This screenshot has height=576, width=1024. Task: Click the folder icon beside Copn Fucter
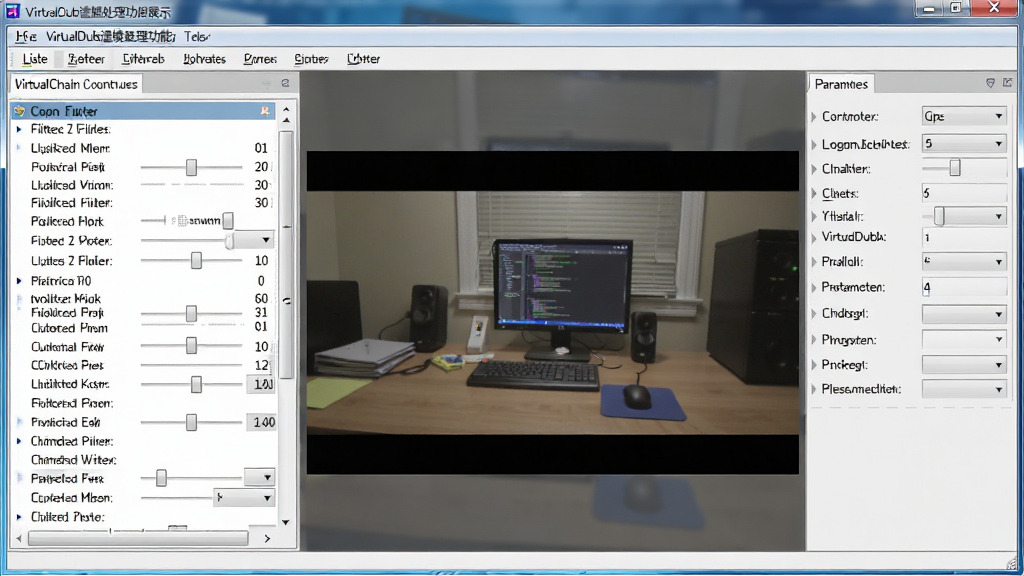(x=19, y=111)
